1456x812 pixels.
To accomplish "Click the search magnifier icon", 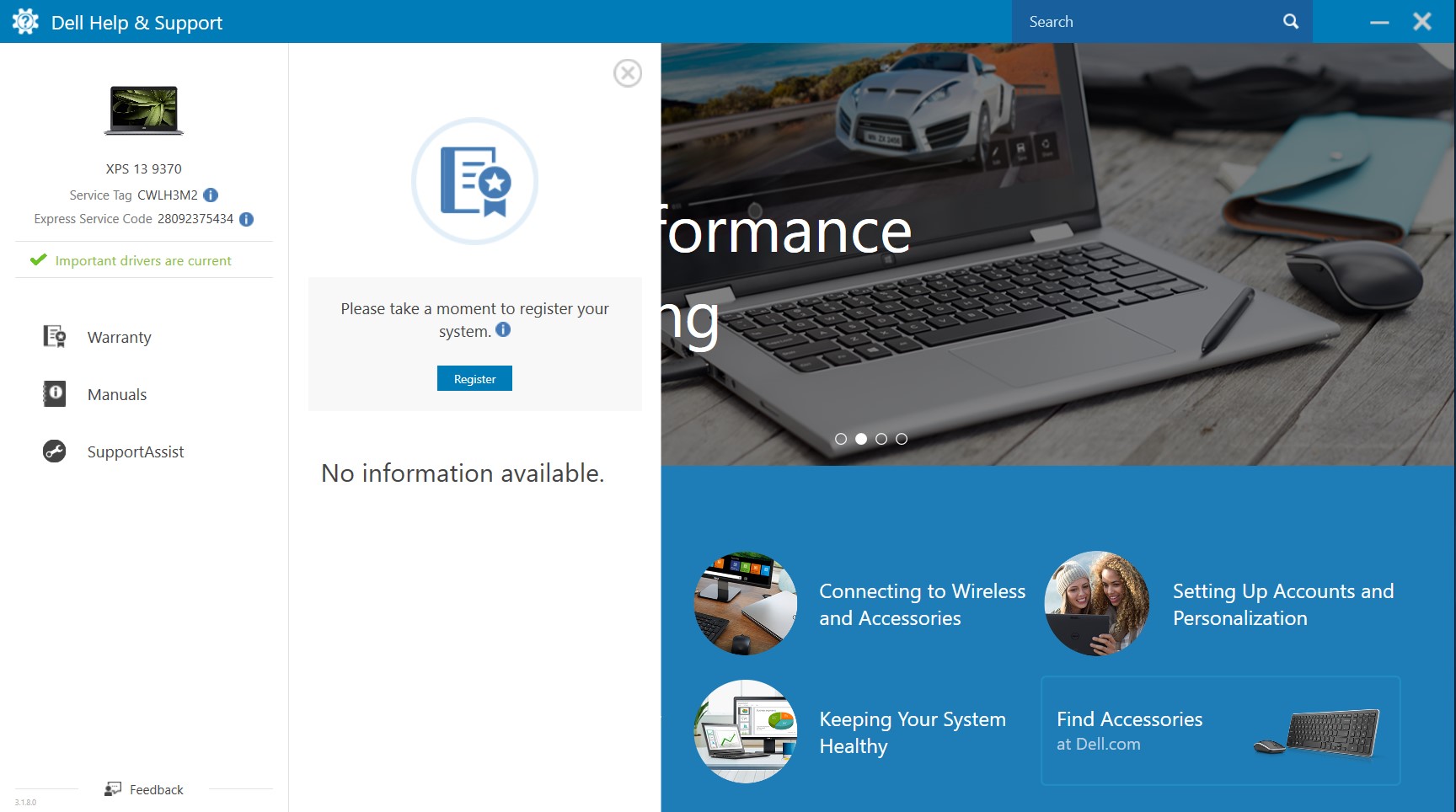I will (x=1291, y=21).
